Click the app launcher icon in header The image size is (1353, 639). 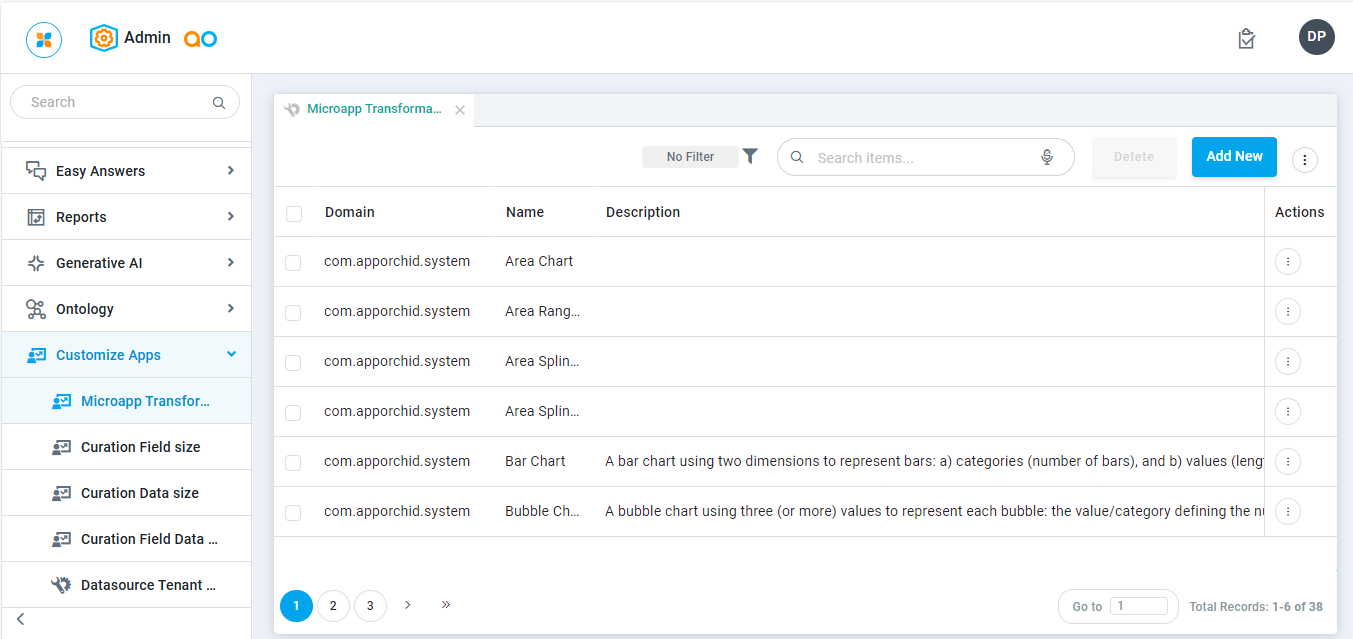click(44, 40)
